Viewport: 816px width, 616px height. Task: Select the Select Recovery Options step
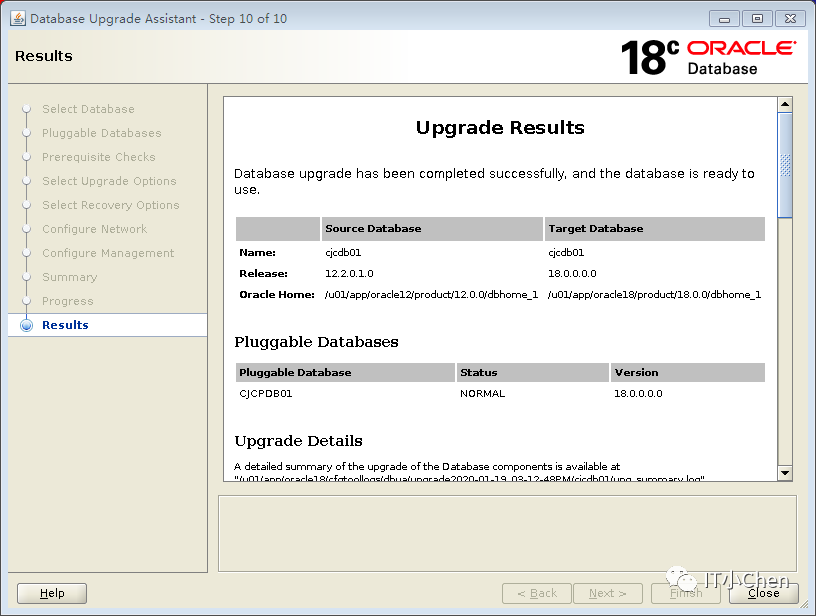coord(110,205)
